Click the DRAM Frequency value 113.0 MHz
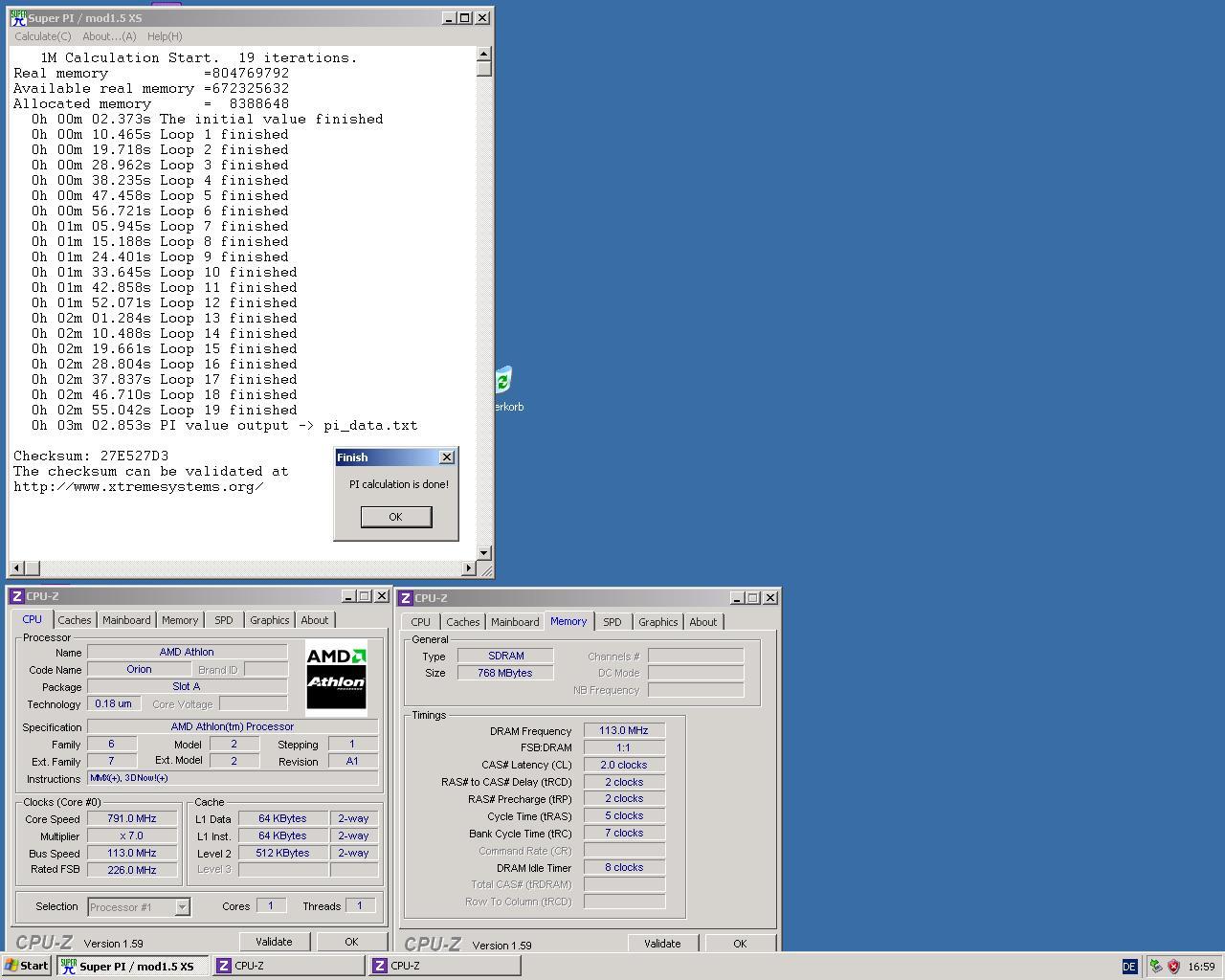This screenshot has height=980, width=1225. (624, 730)
